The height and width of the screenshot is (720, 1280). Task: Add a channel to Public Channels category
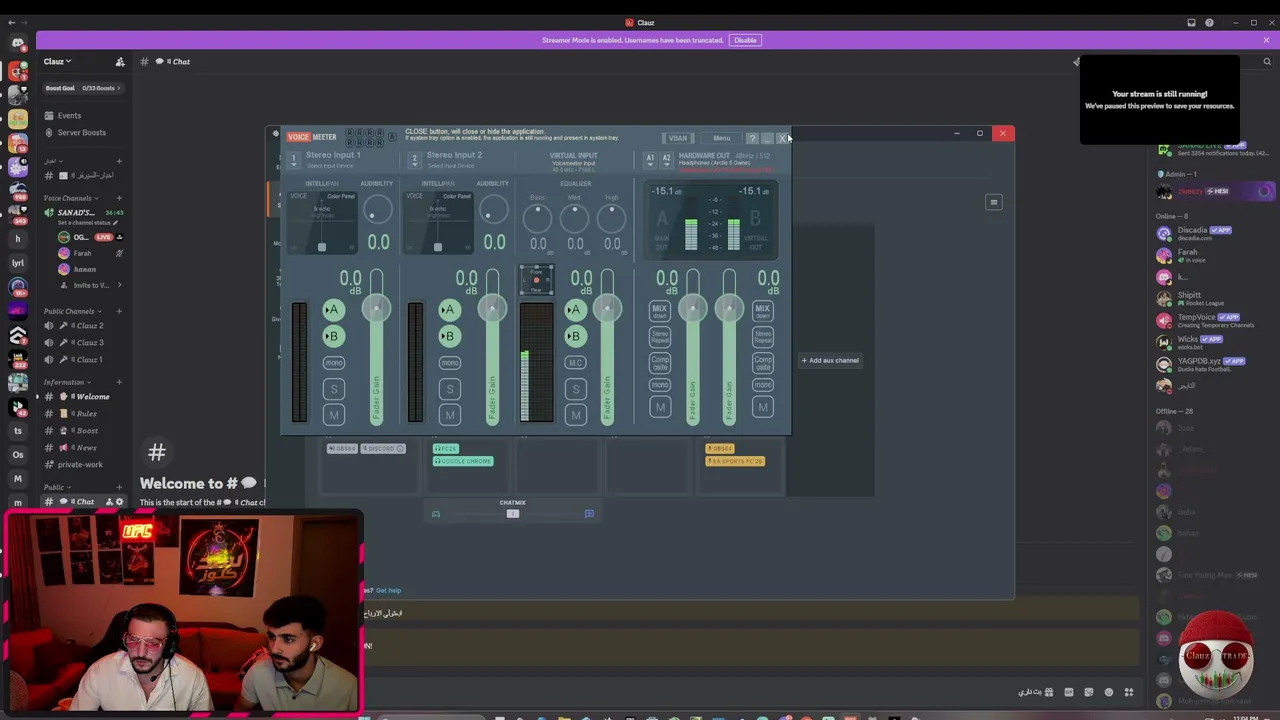pos(119,311)
